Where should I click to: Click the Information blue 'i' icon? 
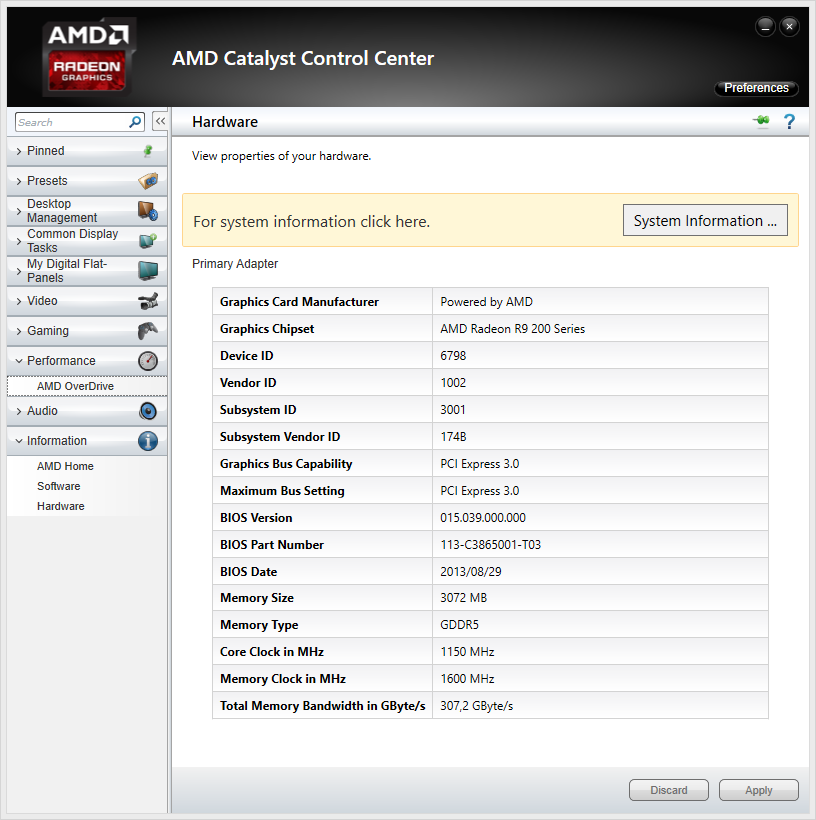(148, 441)
